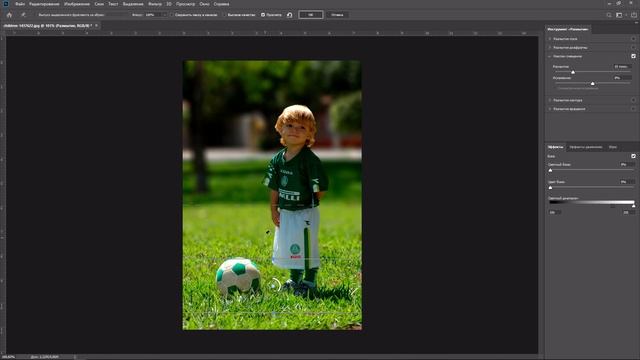
Task: Switch to the 'Эффекты движения' tab
Action: point(586,147)
